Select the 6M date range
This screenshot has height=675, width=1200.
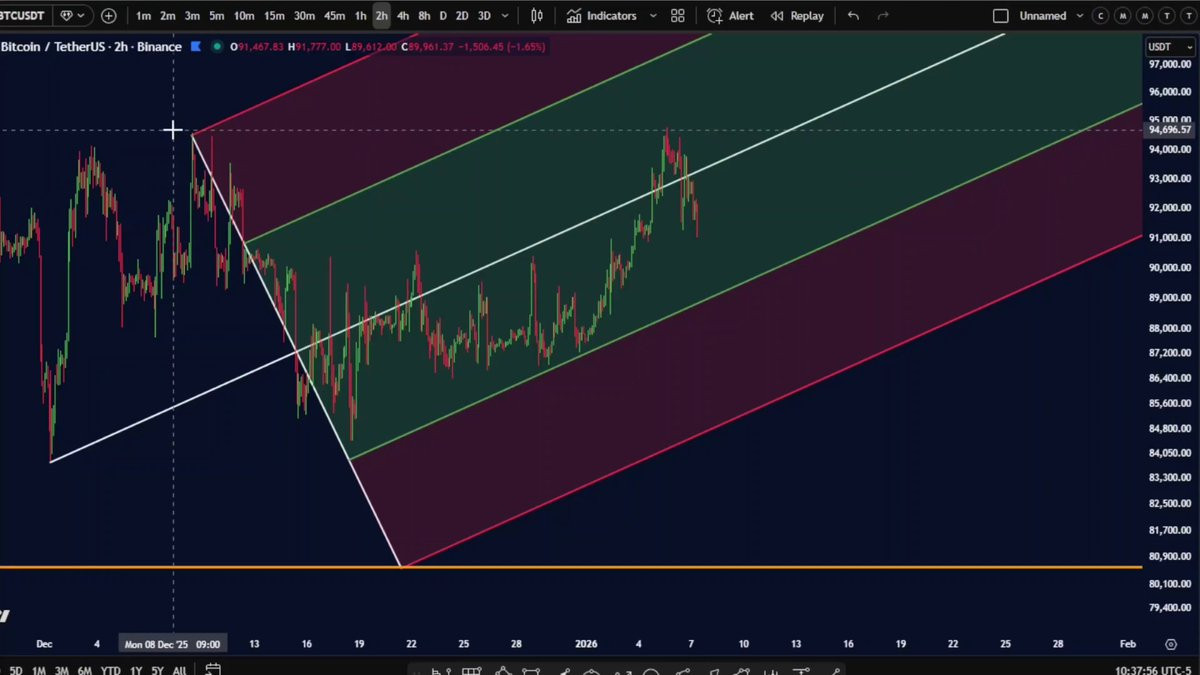coord(85,670)
